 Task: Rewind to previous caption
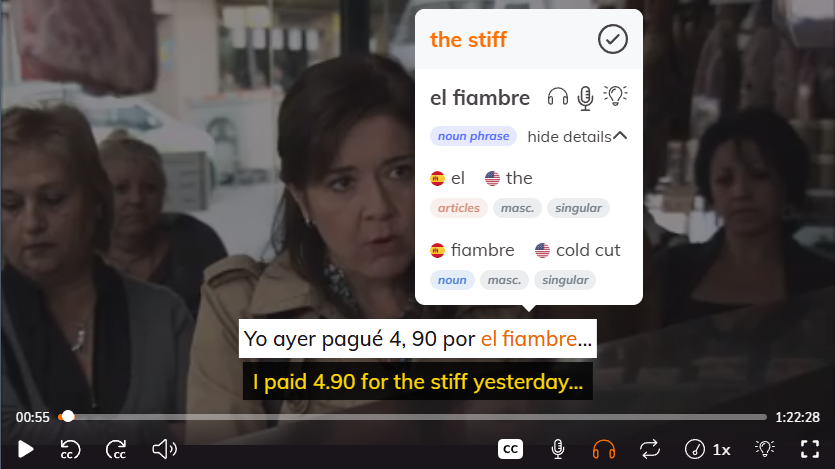point(70,449)
